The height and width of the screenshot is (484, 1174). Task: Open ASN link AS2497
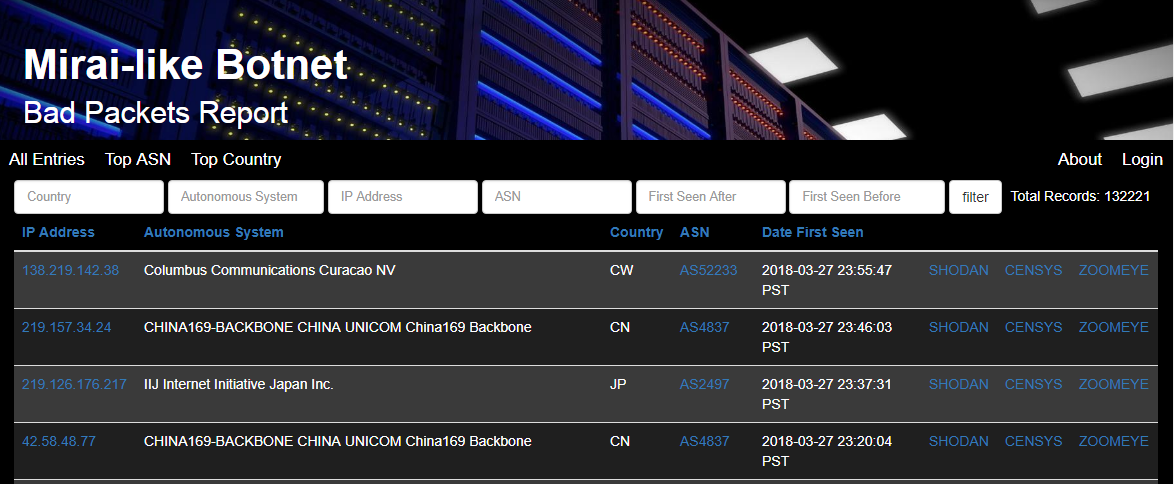(x=705, y=384)
